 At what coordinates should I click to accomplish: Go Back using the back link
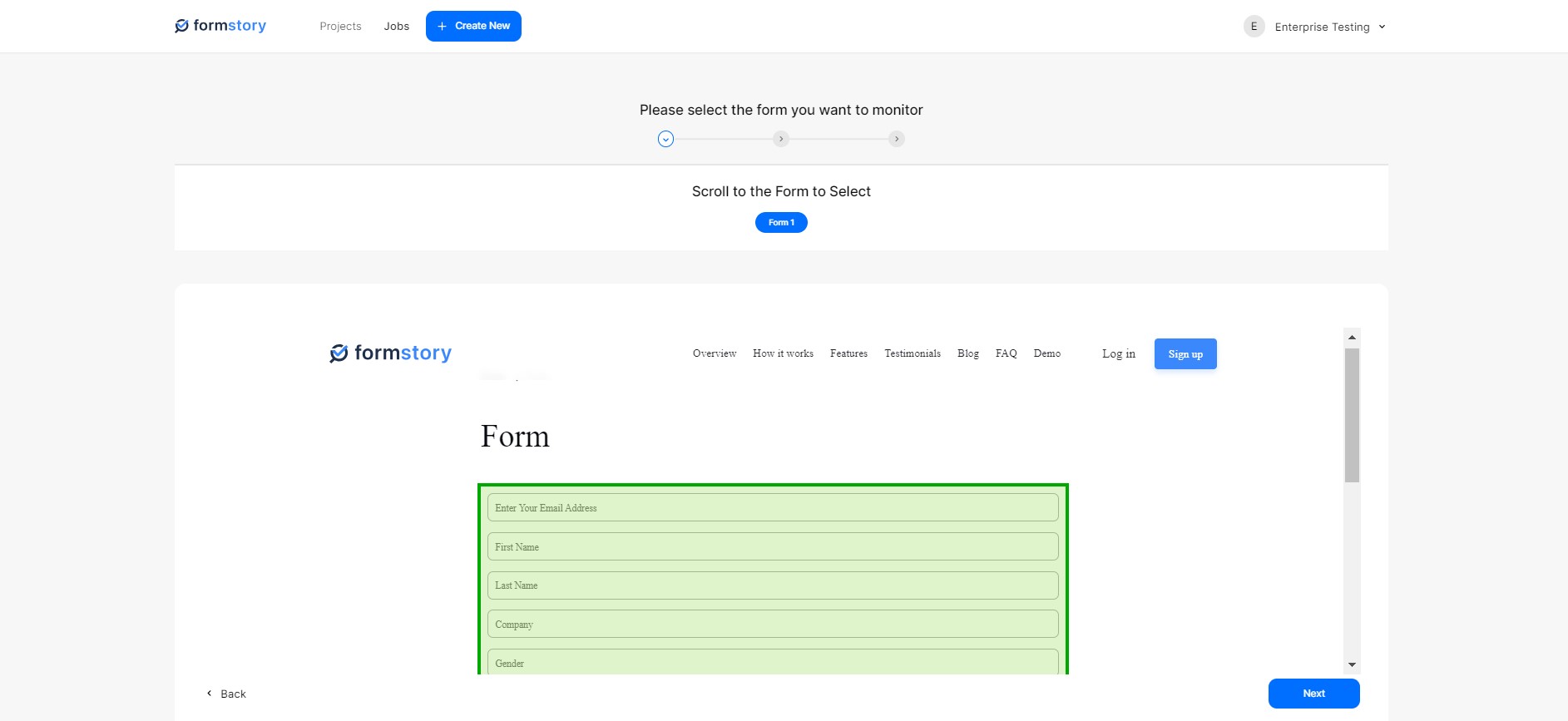pyautogui.click(x=226, y=694)
